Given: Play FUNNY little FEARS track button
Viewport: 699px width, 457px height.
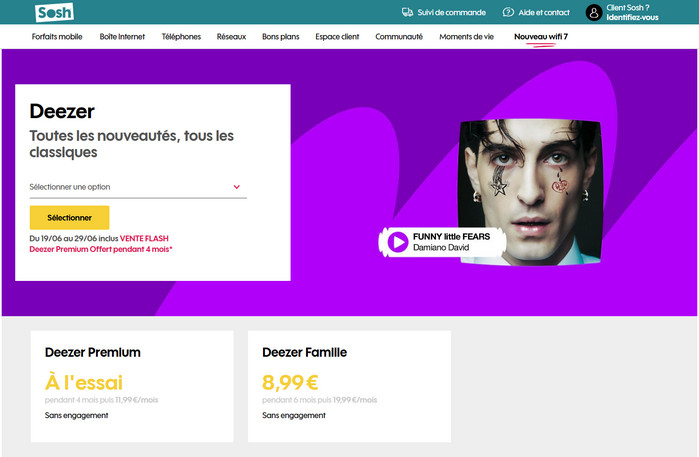Looking at the screenshot, I should pos(398,242).
